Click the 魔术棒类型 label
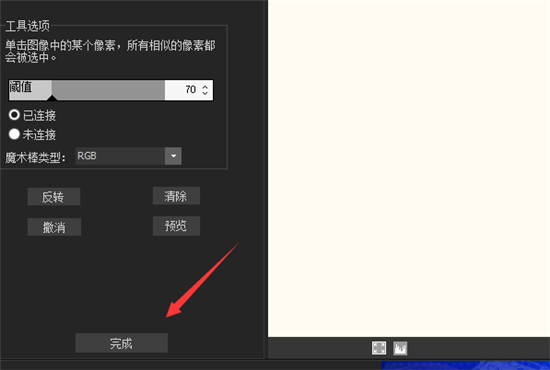 pos(35,157)
